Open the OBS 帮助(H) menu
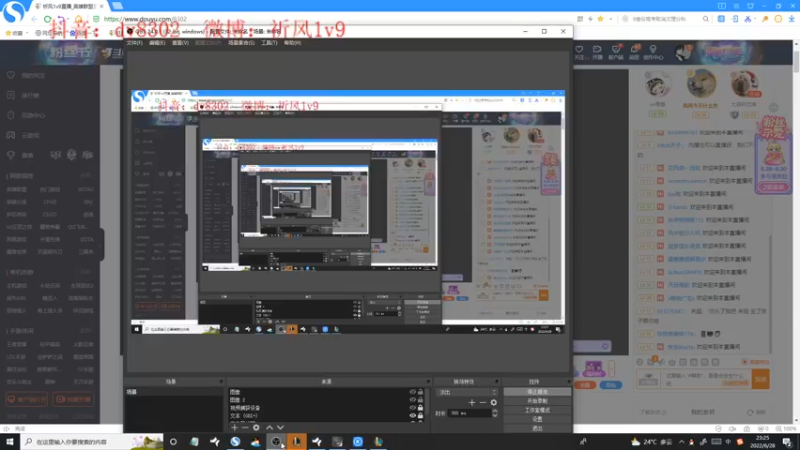This screenshot has width=800, height=450. click(292, 43)
